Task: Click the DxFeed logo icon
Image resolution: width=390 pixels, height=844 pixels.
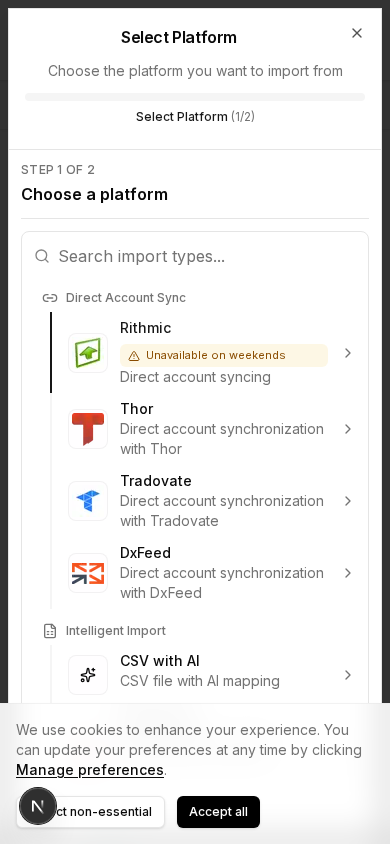Action: pos(88,573)
